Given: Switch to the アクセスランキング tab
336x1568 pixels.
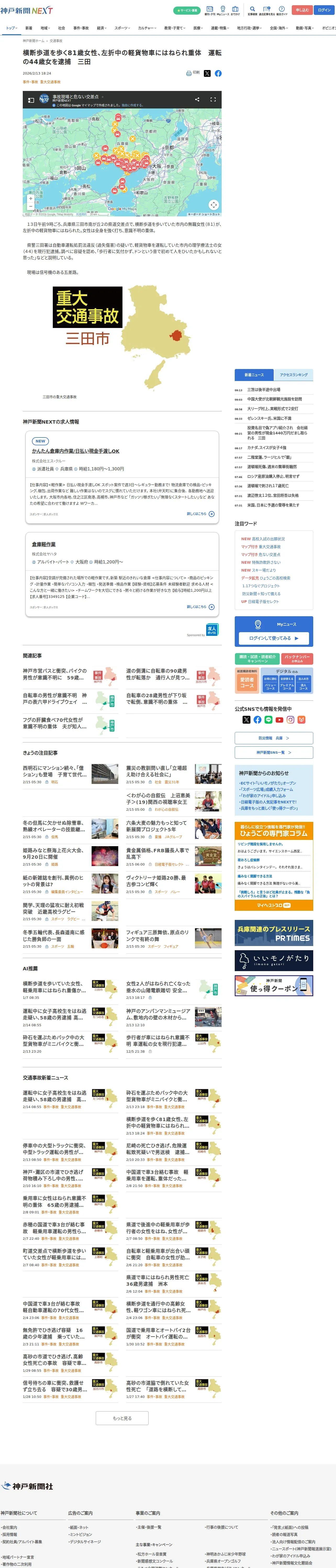Looking at the screenshot, I should (293, 375).
